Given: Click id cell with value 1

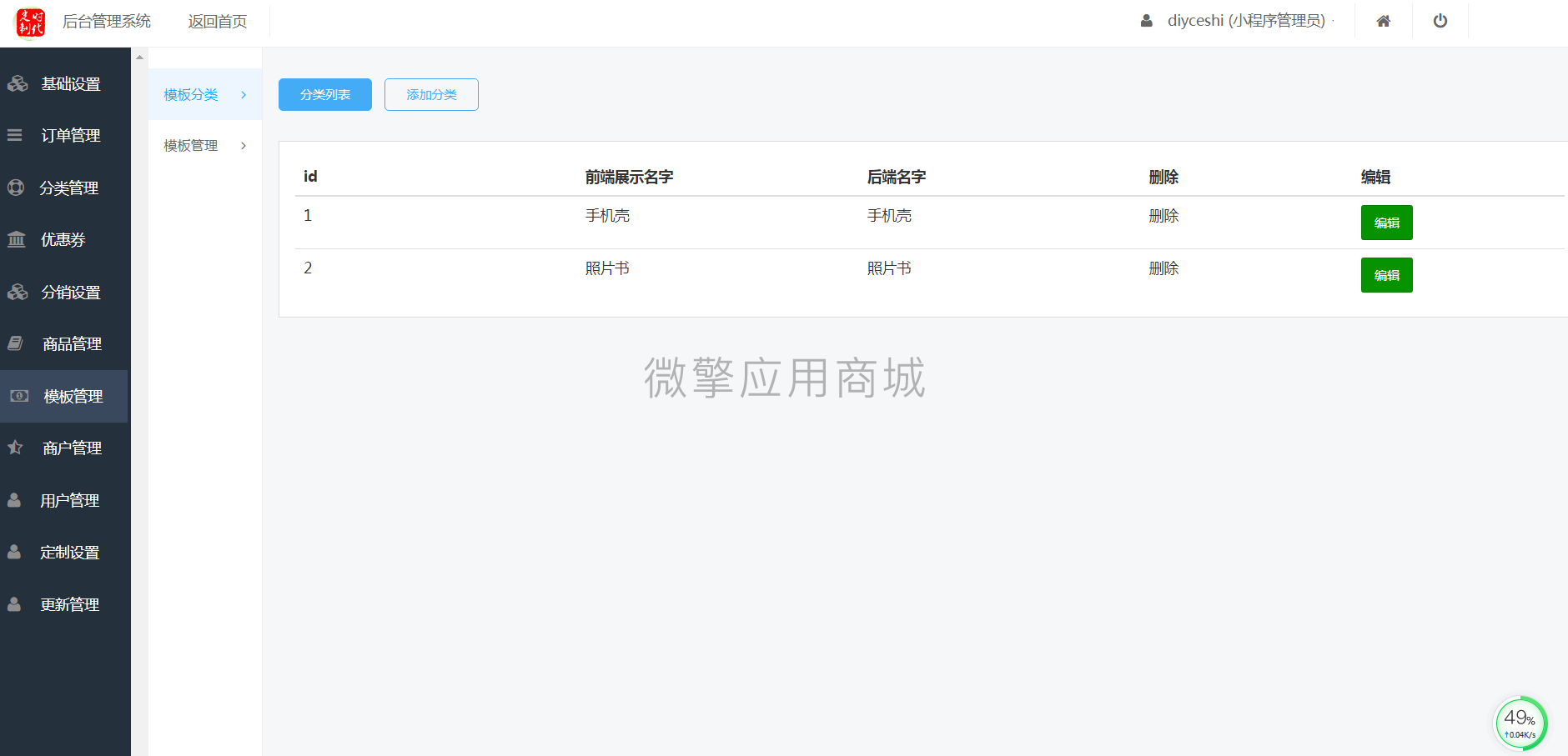Looking at the screenshot, I should [308, 216].
